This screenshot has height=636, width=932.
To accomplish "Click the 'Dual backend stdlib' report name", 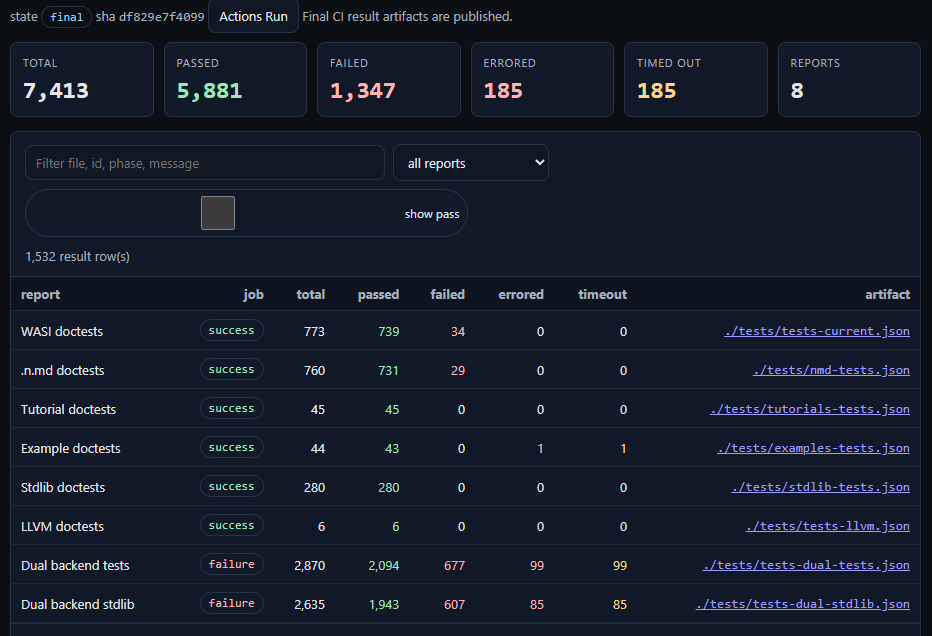I will coord(77,605).
